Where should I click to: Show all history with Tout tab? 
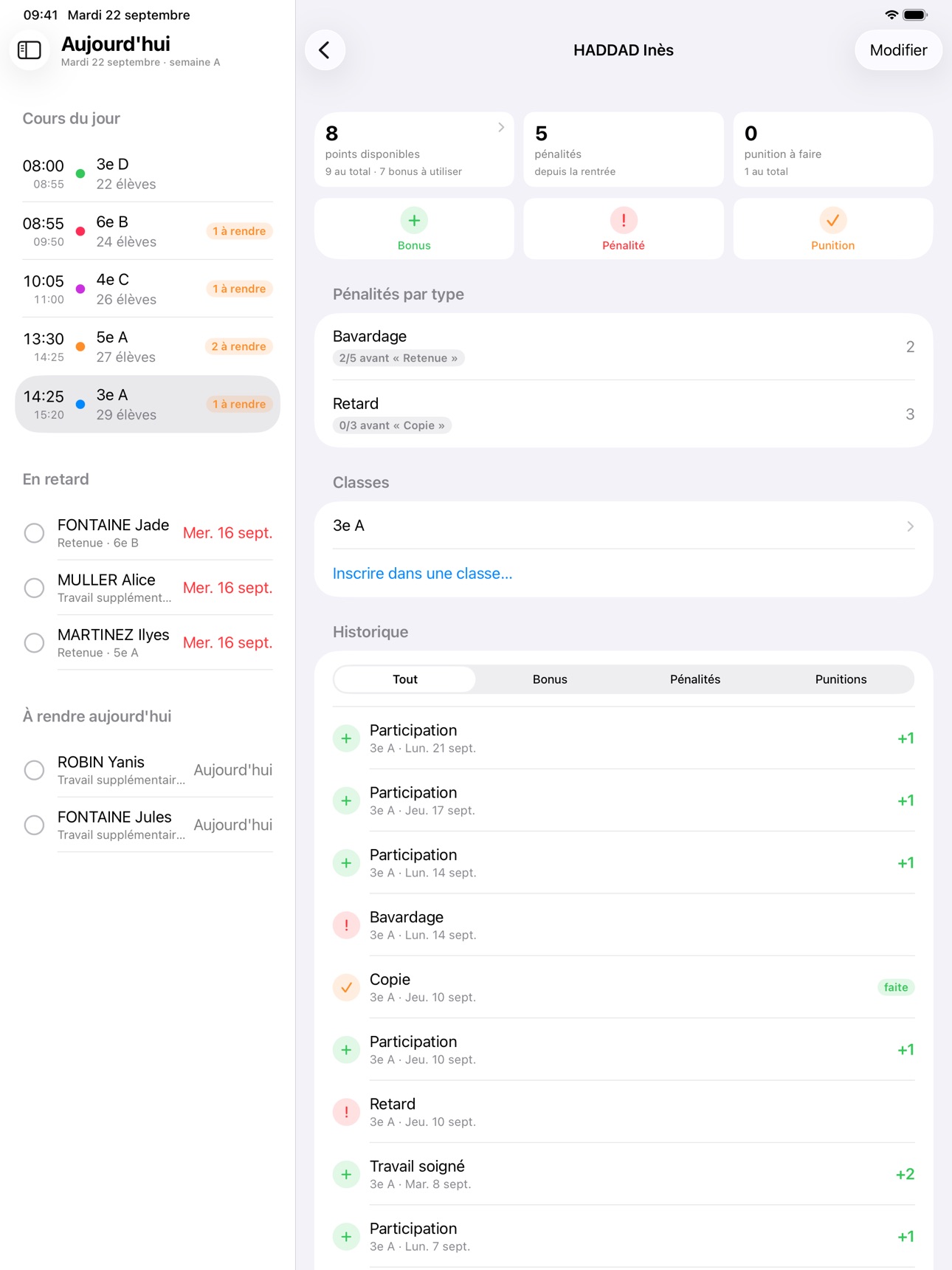[405, 679]
